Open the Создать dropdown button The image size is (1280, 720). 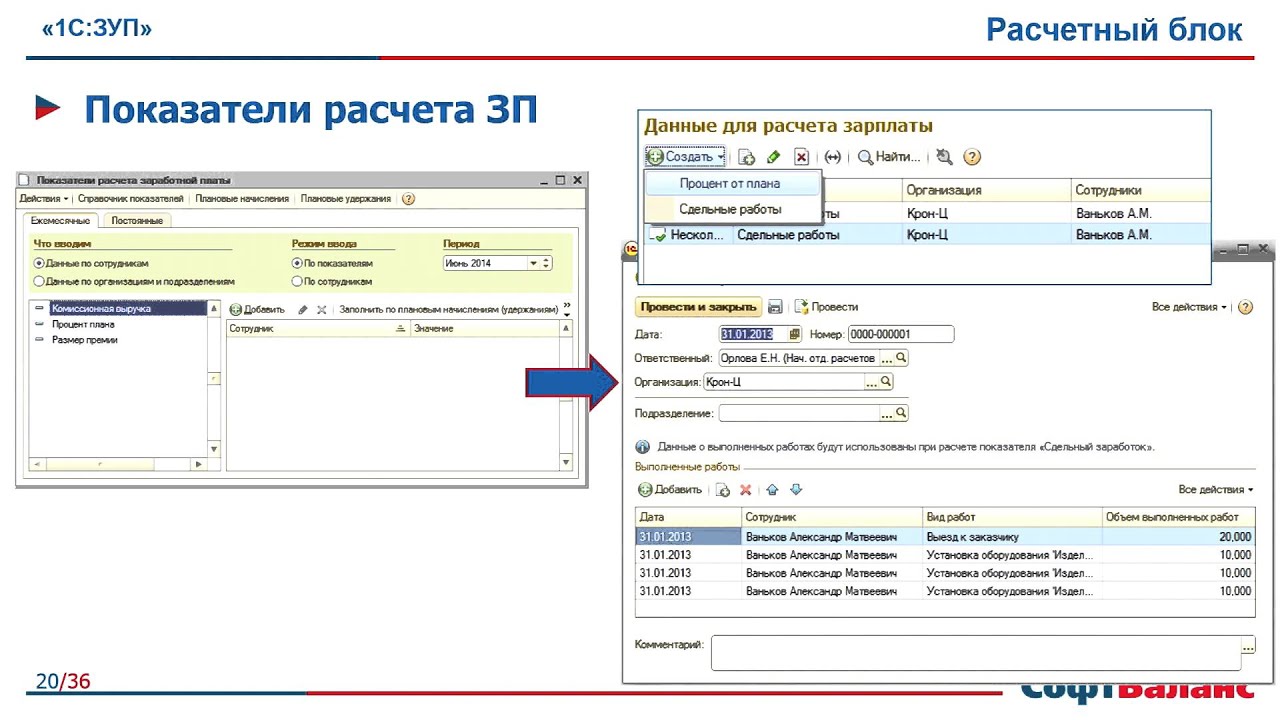tap(685, 157)
